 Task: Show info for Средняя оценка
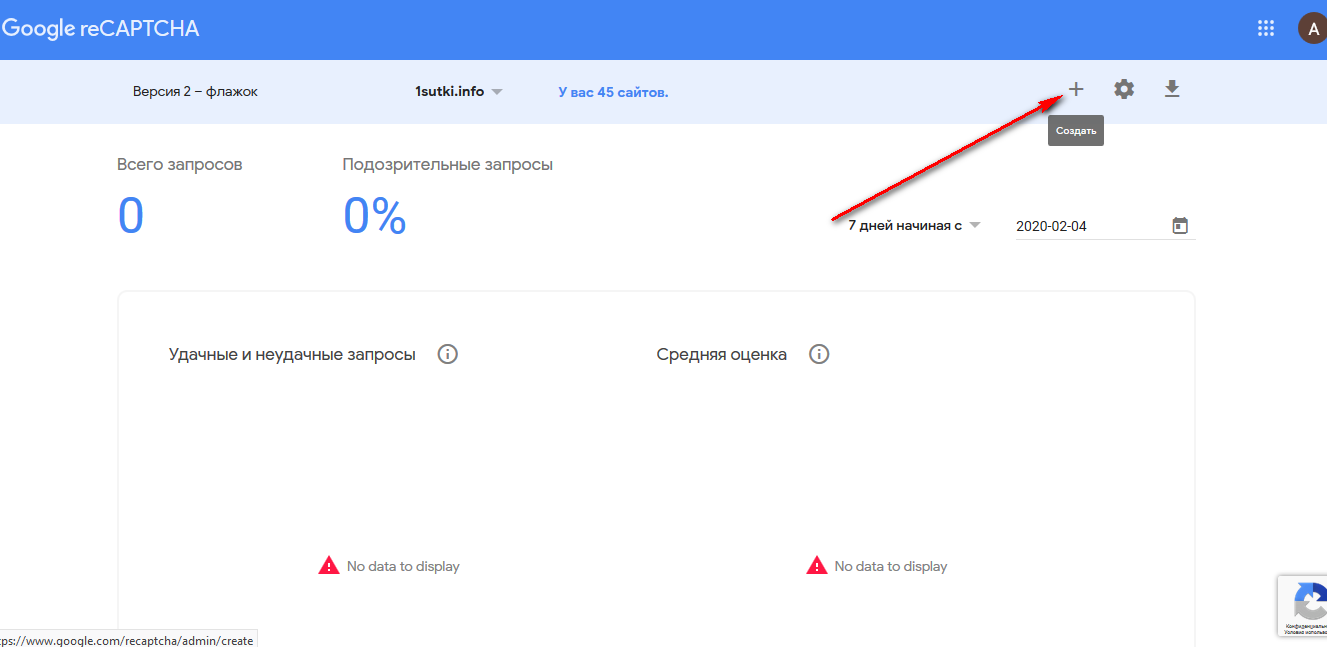819,354
